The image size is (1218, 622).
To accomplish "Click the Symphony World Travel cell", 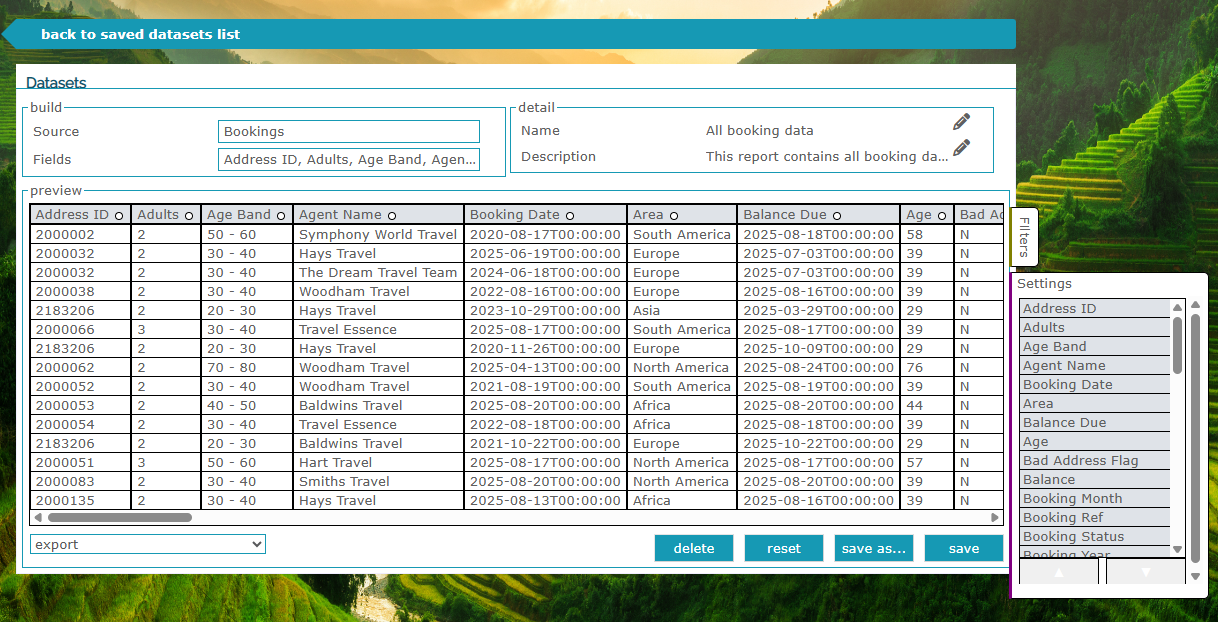I will click(x=378, y=235).
